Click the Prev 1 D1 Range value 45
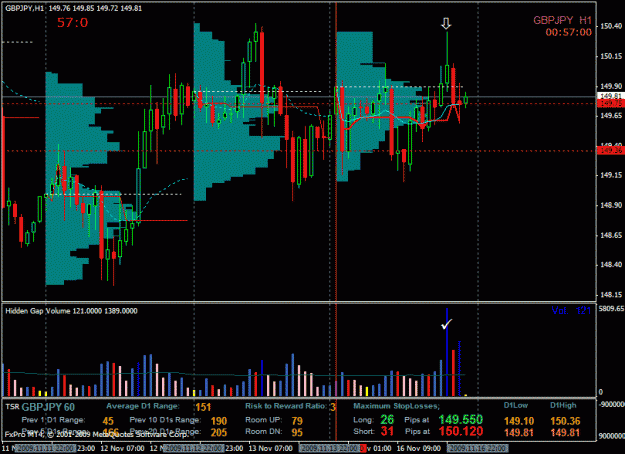The image size is (625, 454). coord(108,421)
